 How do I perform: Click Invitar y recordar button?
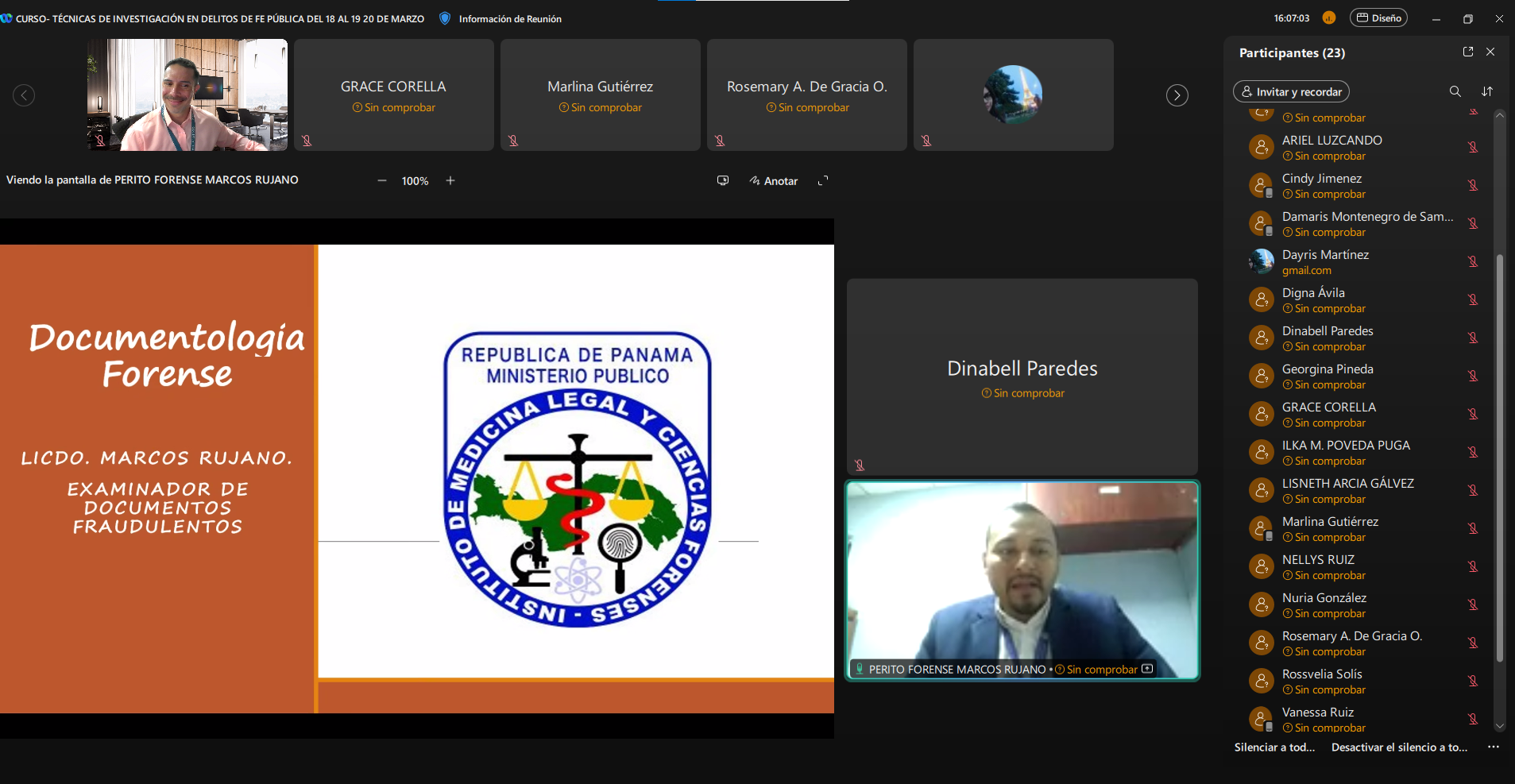[x=1291, y=92]
